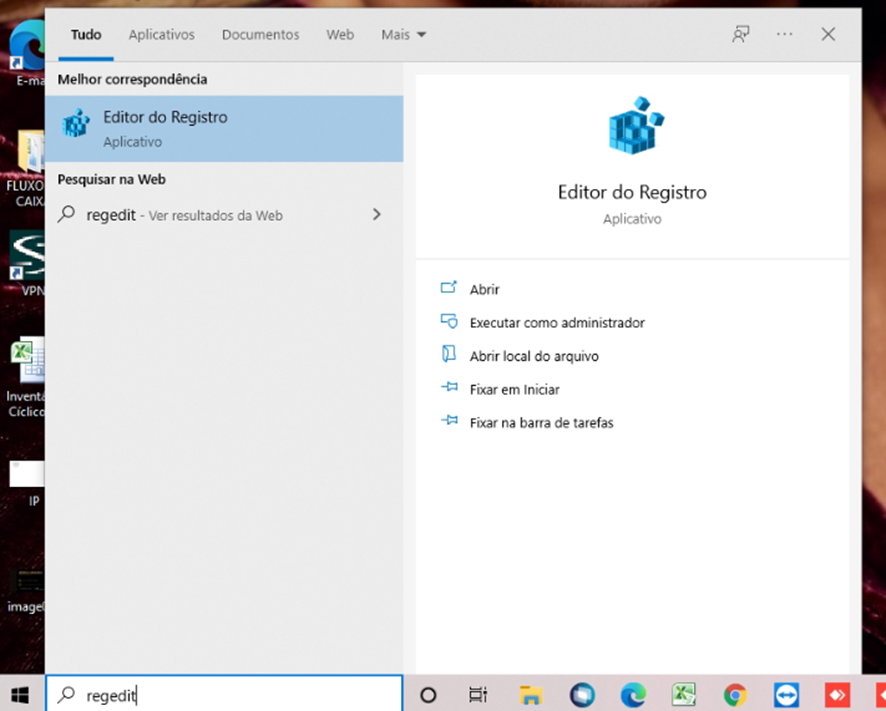Image resolution: width=886 pixels, height=711 pixels.
Task: Click the large Registry Editor cube icon in the preview pane
Action: (x=636, y=125)
